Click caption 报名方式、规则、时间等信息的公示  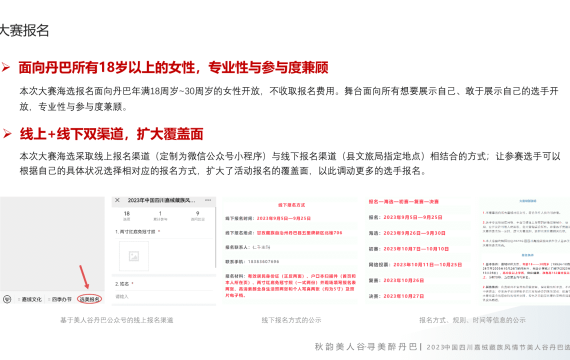tap(472, 320)
